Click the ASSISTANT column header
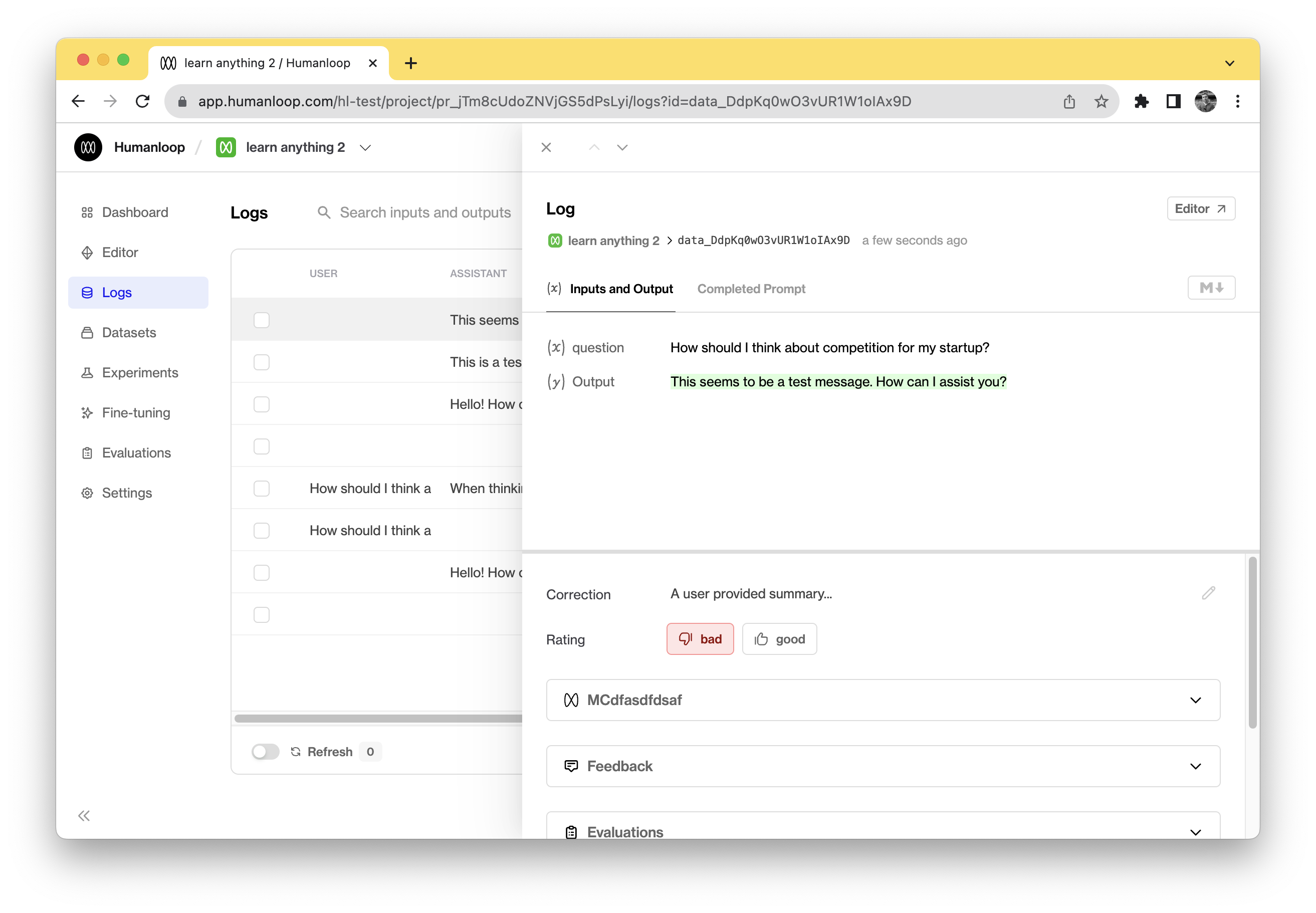The image size is (1316, 913). tap(478, 273)
